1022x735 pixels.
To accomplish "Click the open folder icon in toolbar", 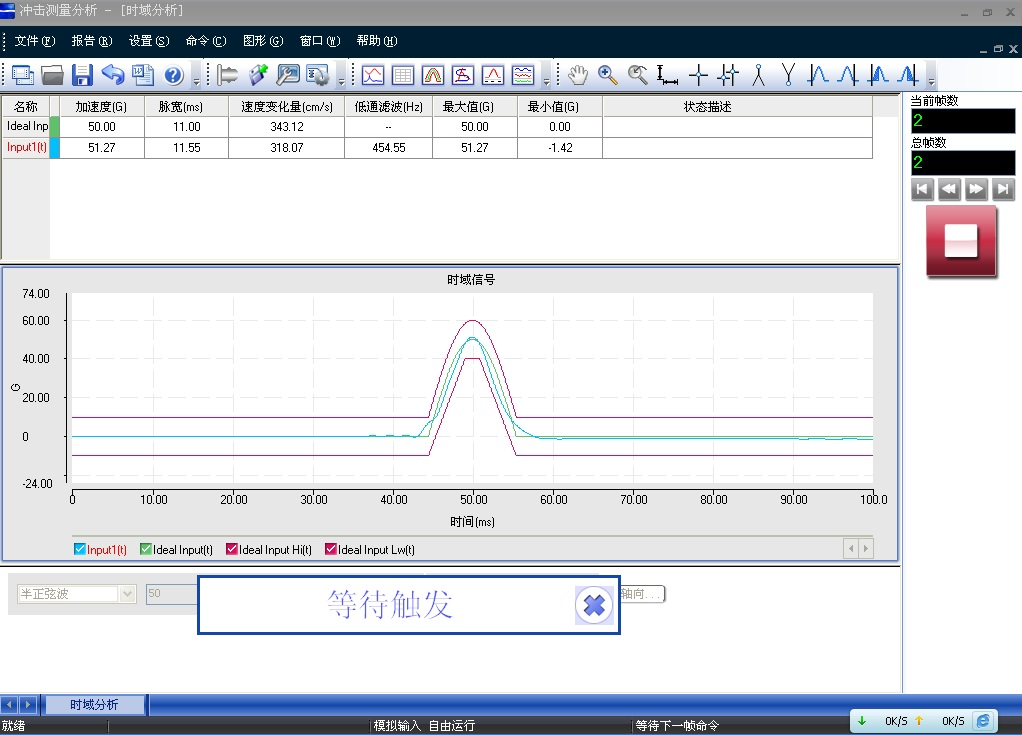I will (52, 75).
